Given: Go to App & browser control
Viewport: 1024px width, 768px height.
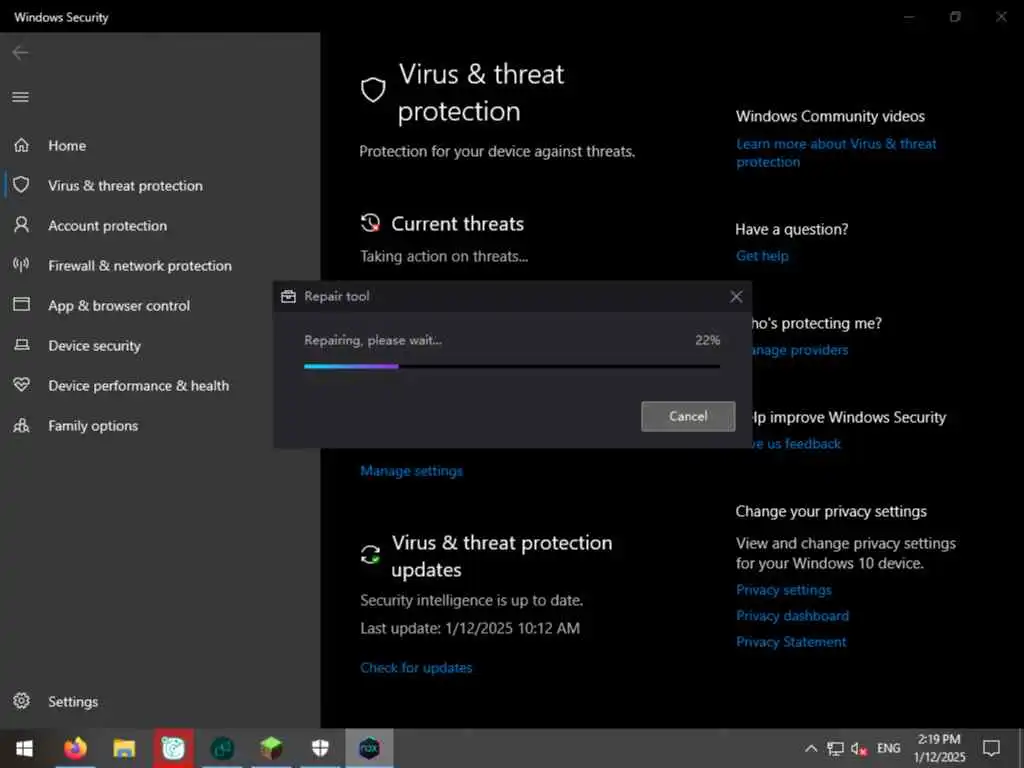Looking at the screenshot, I should tap(119, 306).
